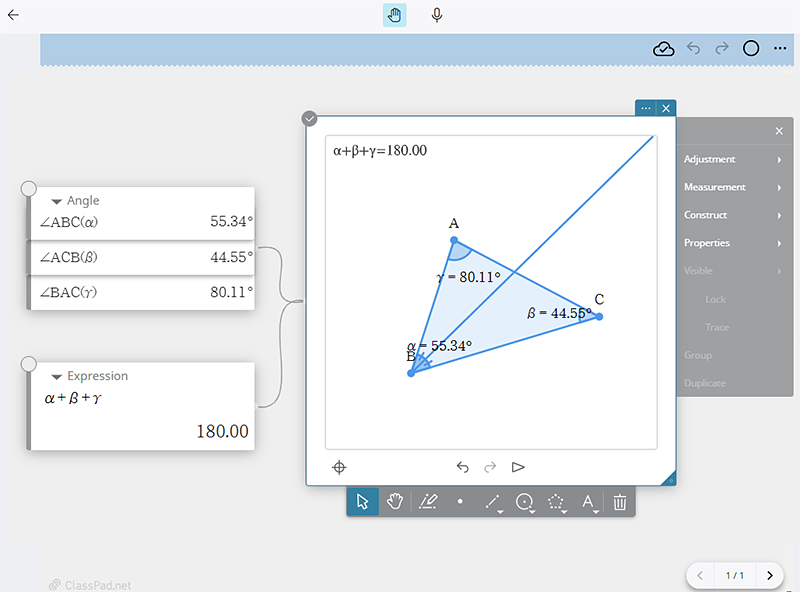
Task: Select vertex point A
Action: pos(454,240)
